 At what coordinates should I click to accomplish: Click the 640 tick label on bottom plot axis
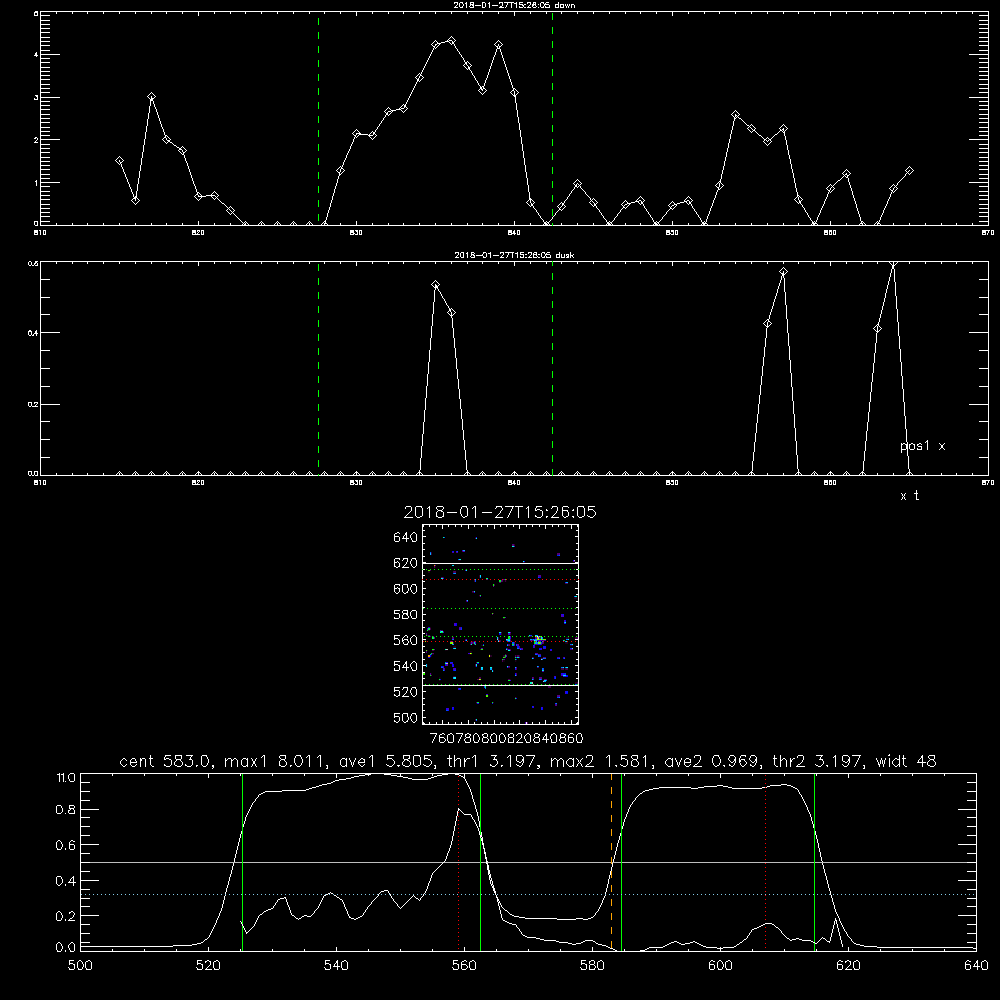click(976, 965)
